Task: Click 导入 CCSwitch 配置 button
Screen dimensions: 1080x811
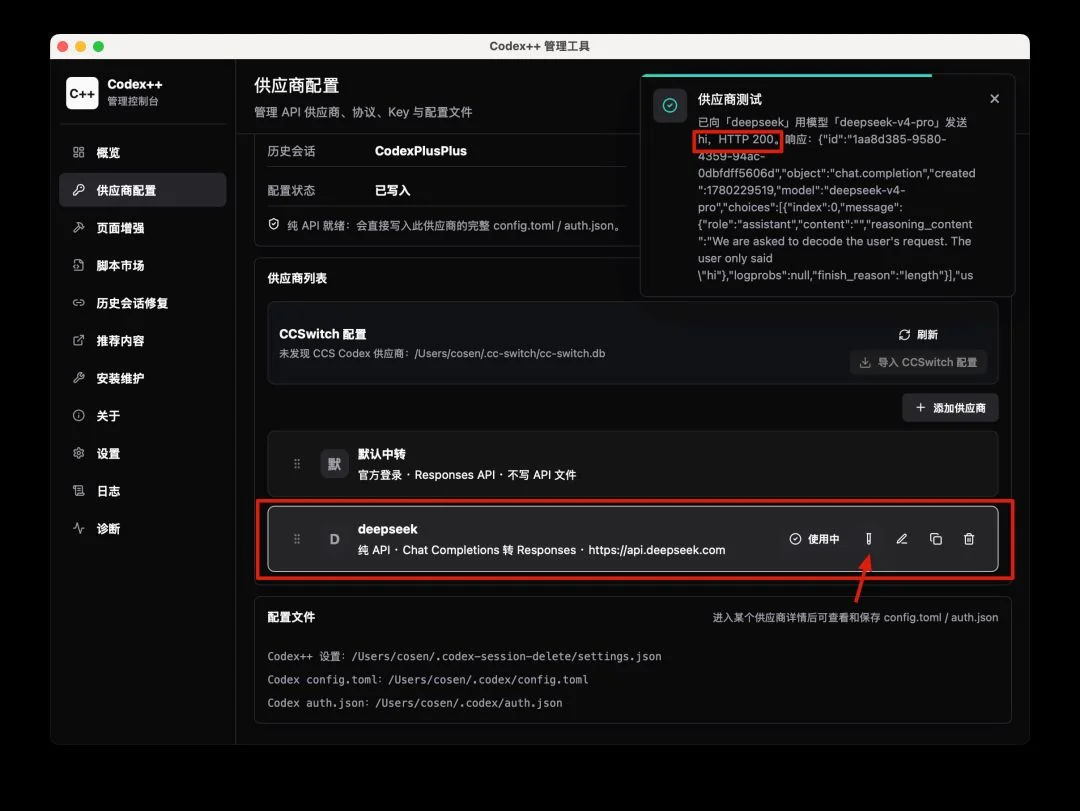Action: [x=919, y=362]
